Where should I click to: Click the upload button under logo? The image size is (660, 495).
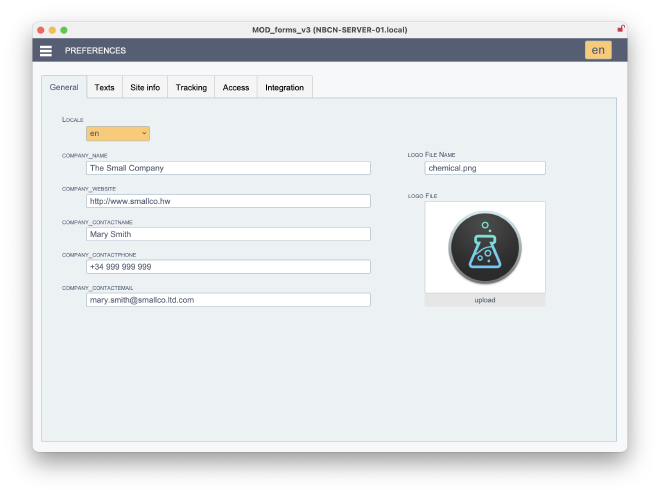485,300
